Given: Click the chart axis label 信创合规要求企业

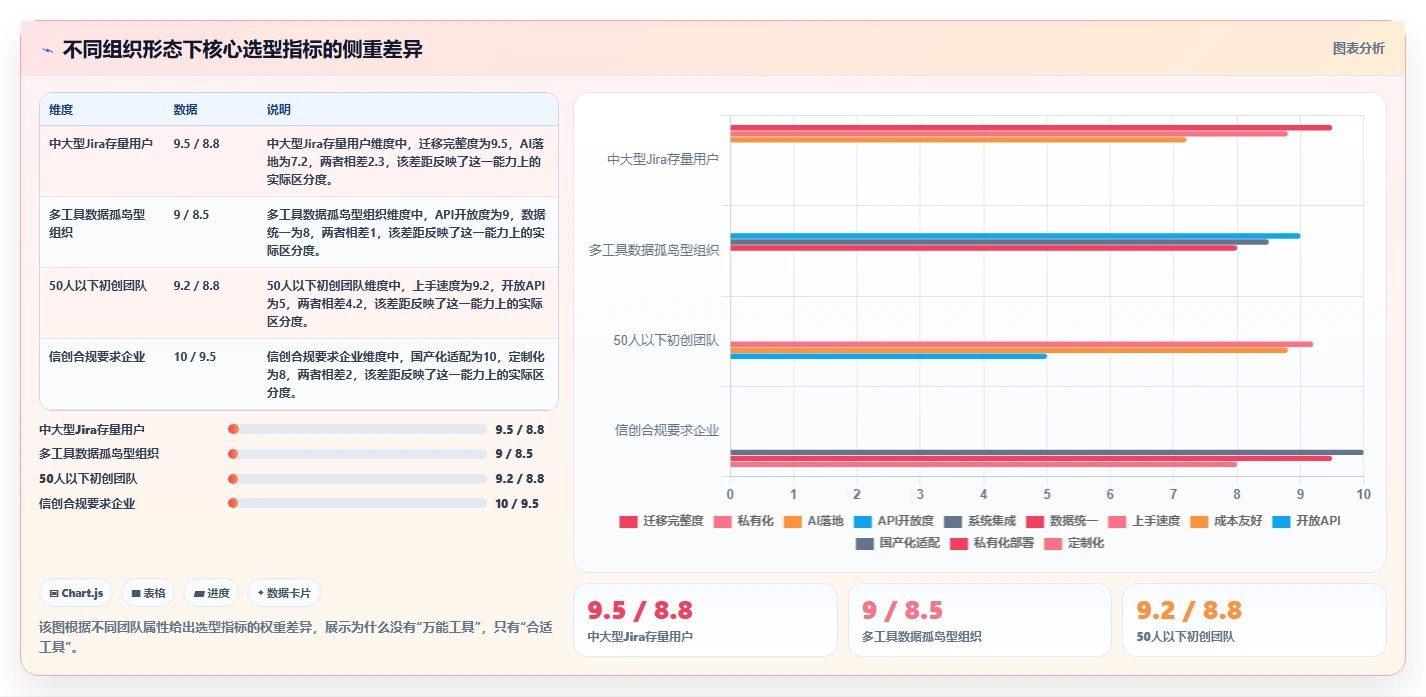Looking at the screenshot, I should 667,430.
